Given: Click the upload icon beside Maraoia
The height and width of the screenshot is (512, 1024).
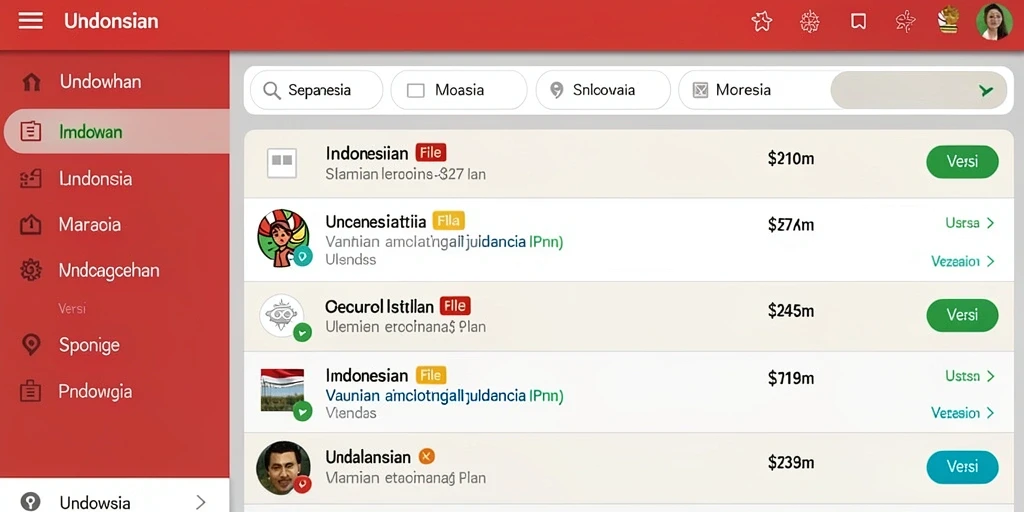Looking at the screenshot, I should click(31, 225).
